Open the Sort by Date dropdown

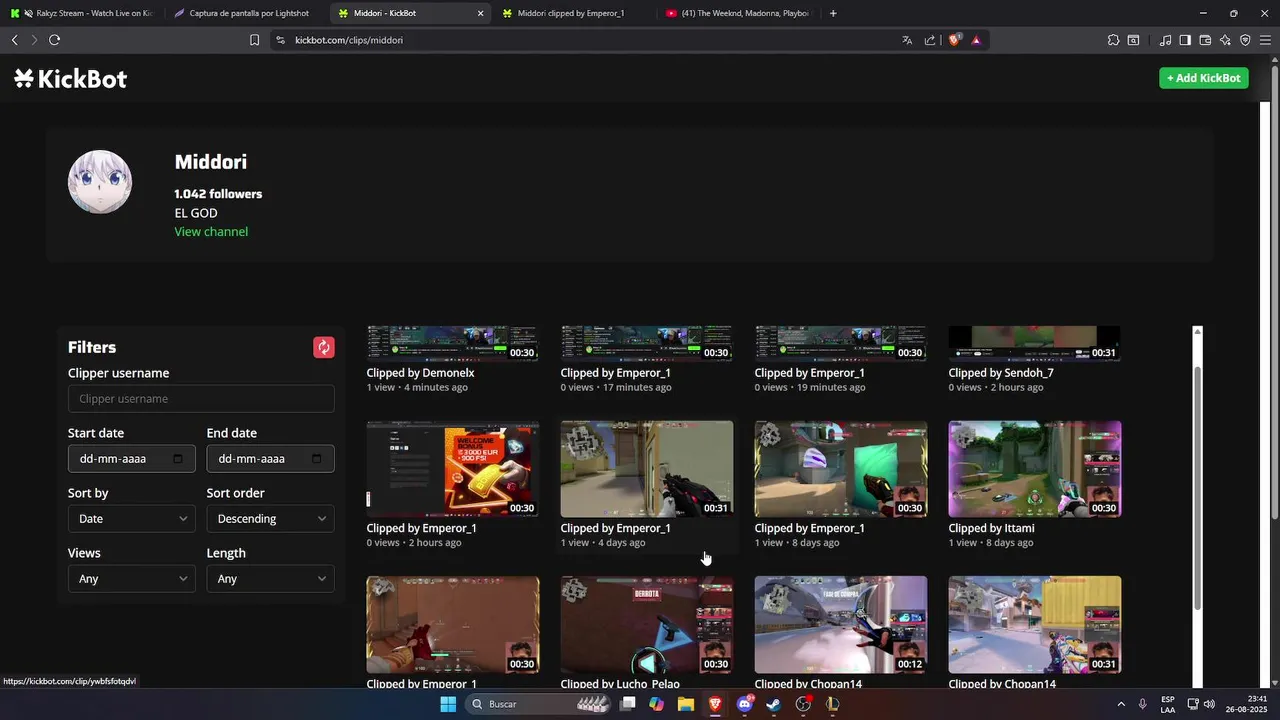[x=131, y=519]
